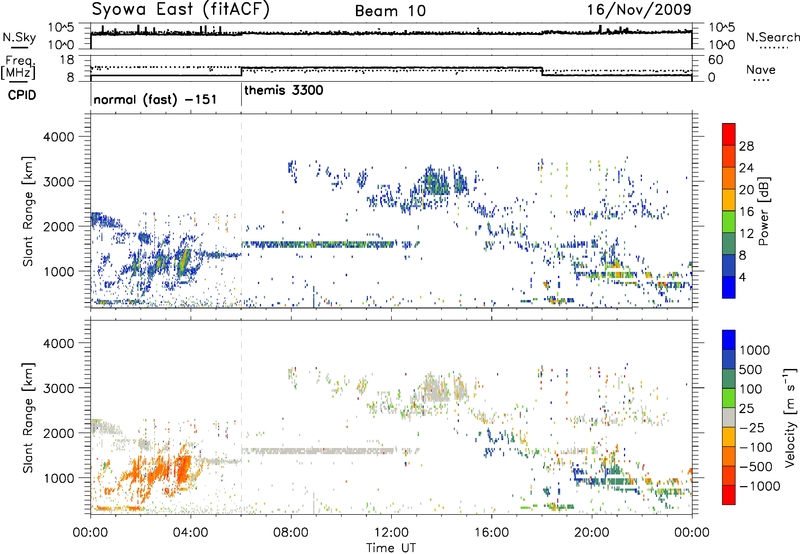This screenshot has width=800, height=554.
Task: Click the red bottom of velocity colorbar
Action: (x=729, y=495)
